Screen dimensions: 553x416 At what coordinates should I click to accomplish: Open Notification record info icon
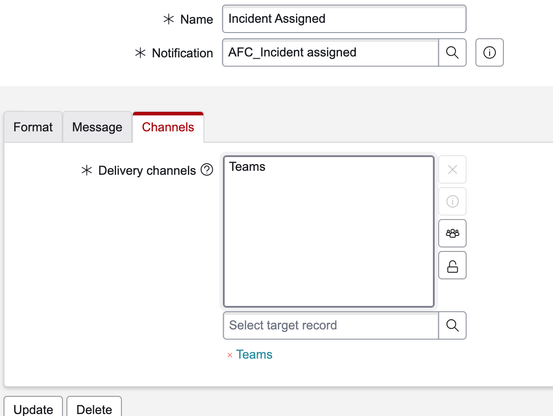[x=489, y=53]
